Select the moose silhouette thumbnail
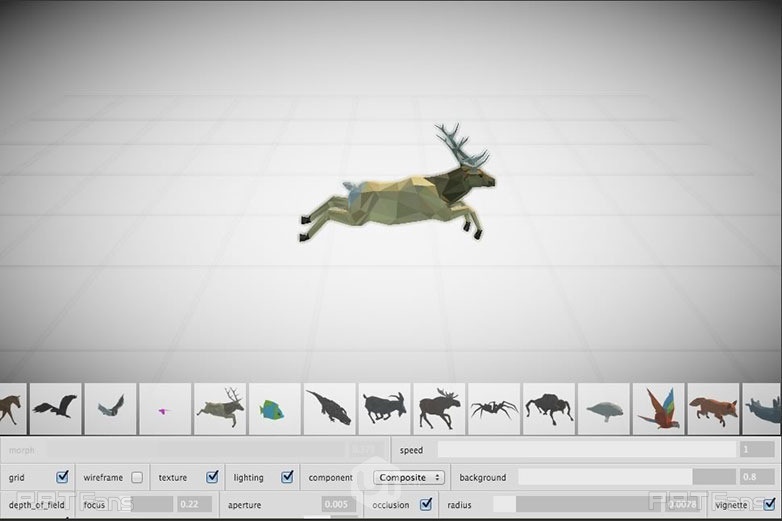 (439, 408)
